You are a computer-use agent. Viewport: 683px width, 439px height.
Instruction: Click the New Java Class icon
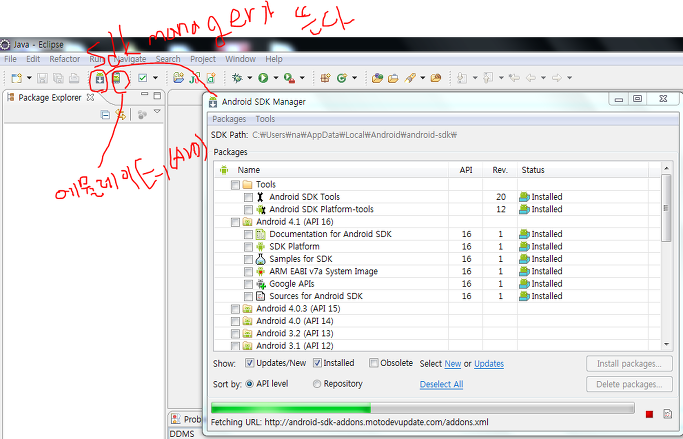coord(342,78)
